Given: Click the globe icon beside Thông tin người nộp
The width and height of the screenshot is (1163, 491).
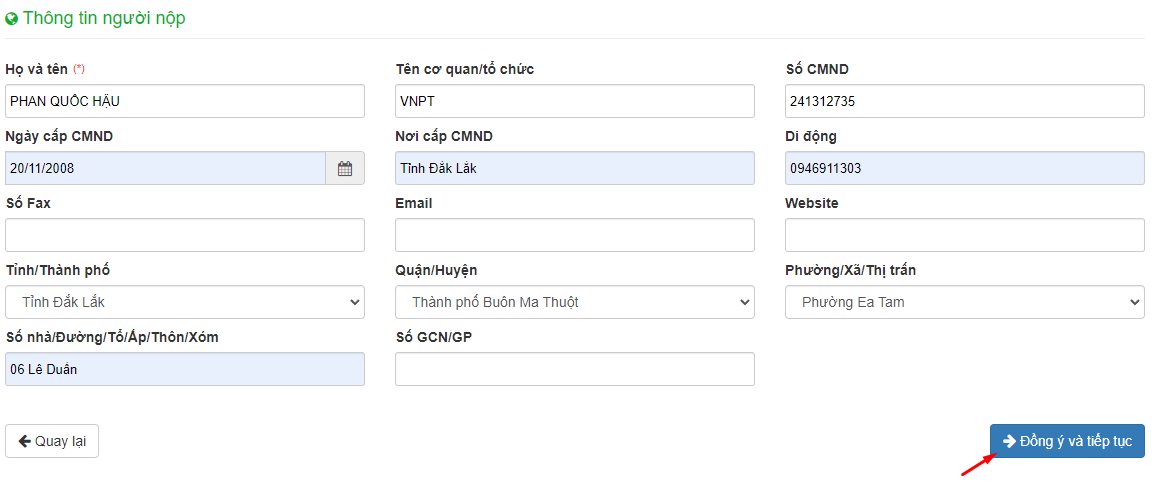Looking at the screenshot, I should pos(11,19).
